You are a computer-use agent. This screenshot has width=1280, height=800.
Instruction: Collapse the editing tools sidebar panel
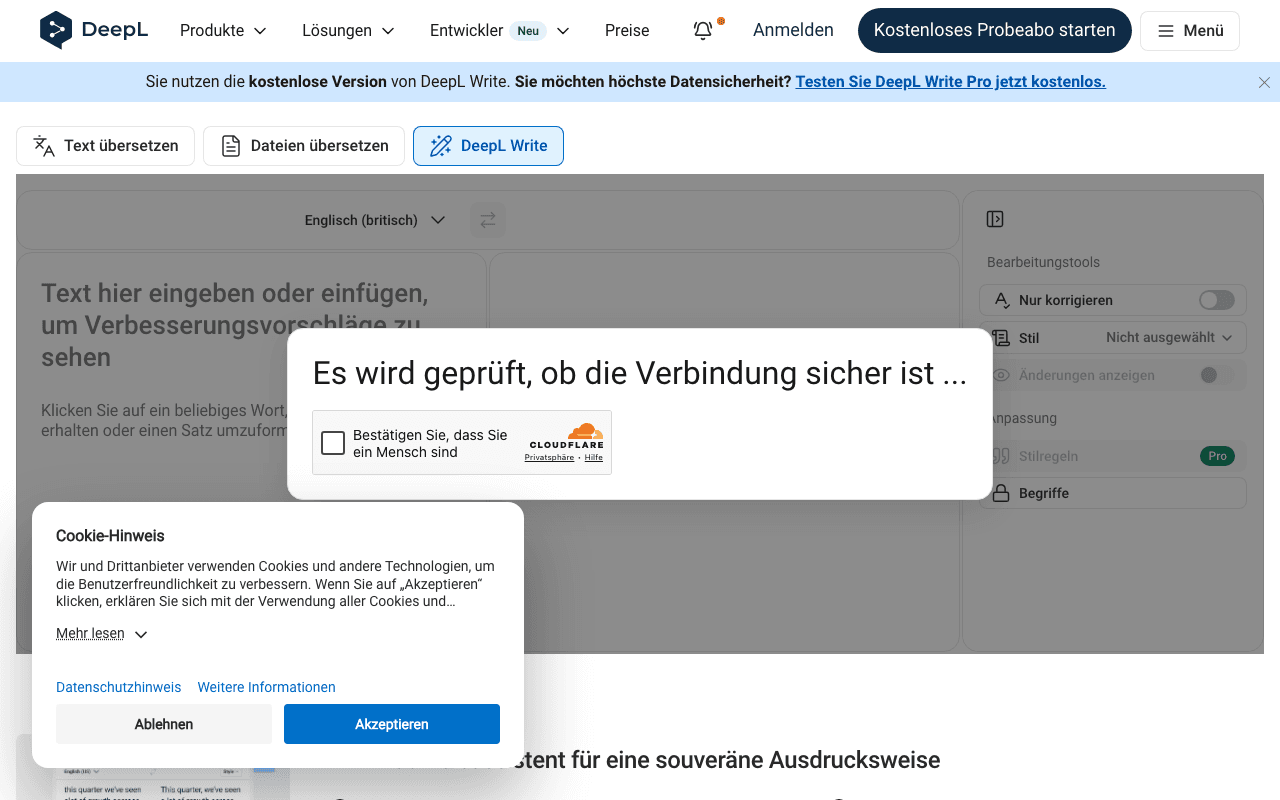pos(995,219)
